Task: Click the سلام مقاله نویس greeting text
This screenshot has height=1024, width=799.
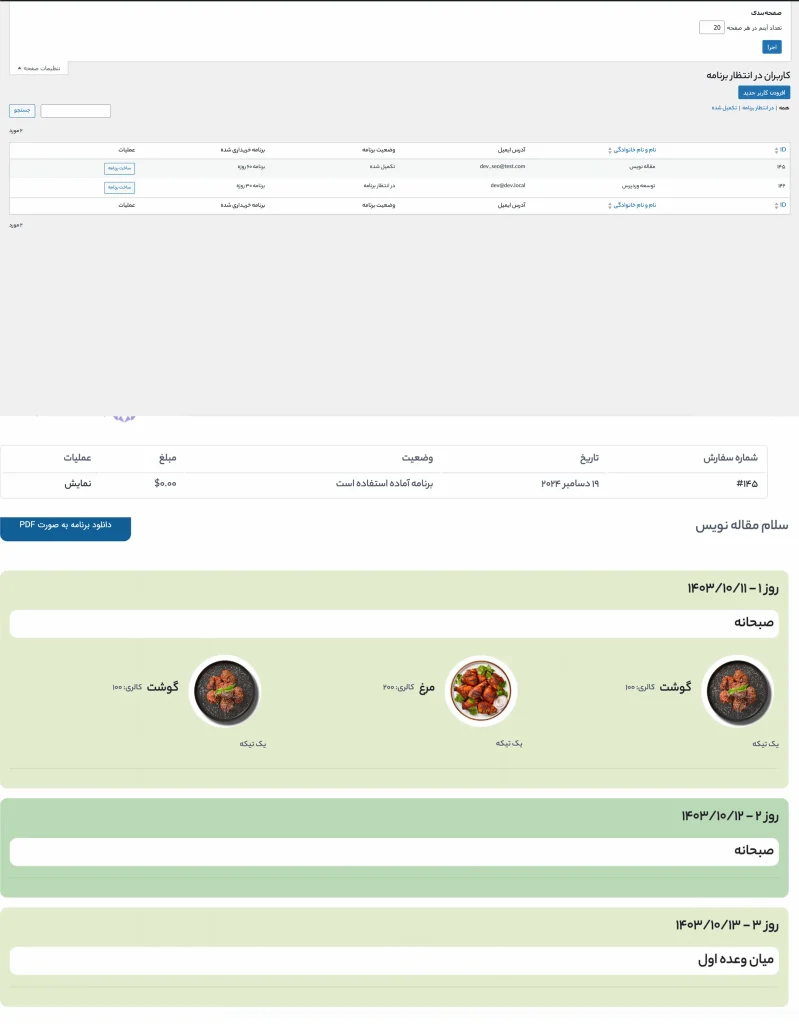Action: (x=742, y=526)
